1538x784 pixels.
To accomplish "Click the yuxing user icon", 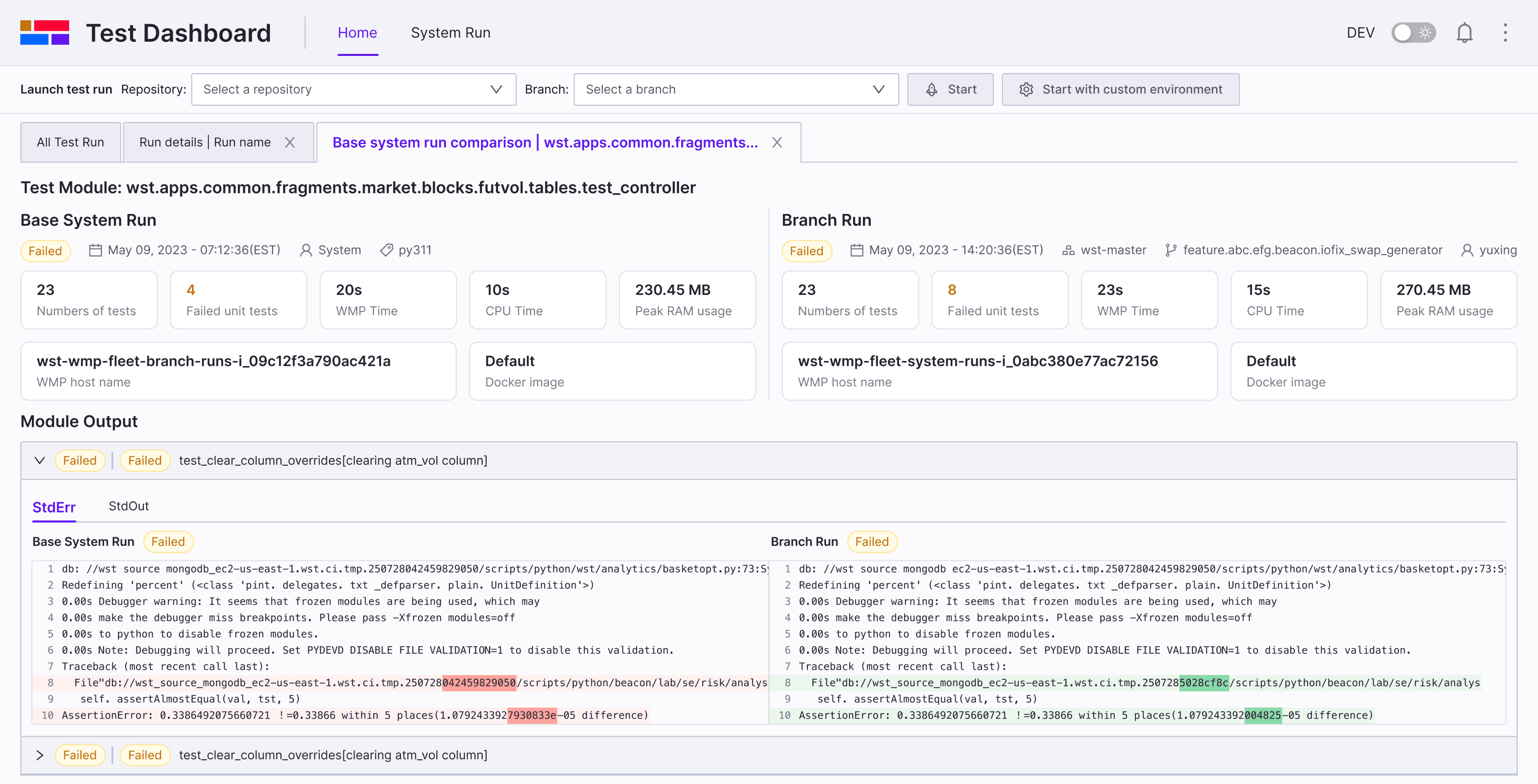I will coord(1467,250).
